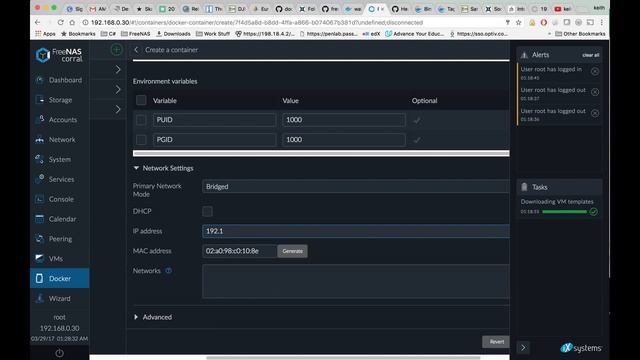Open the Storage section
This screenshot has width=640, height=360.
tap(60, 100)
